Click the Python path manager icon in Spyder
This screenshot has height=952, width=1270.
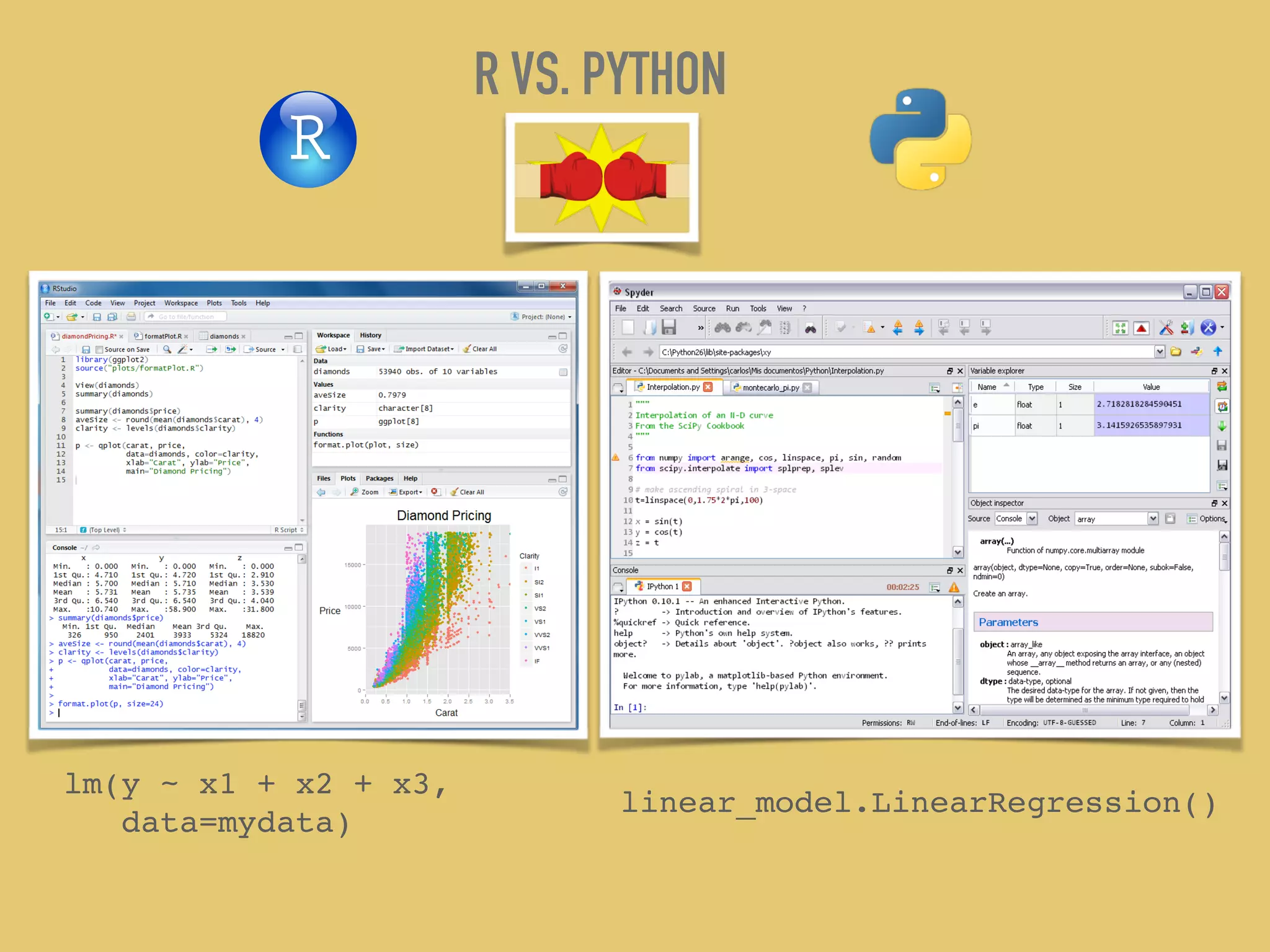click(x=1187, y=327)
